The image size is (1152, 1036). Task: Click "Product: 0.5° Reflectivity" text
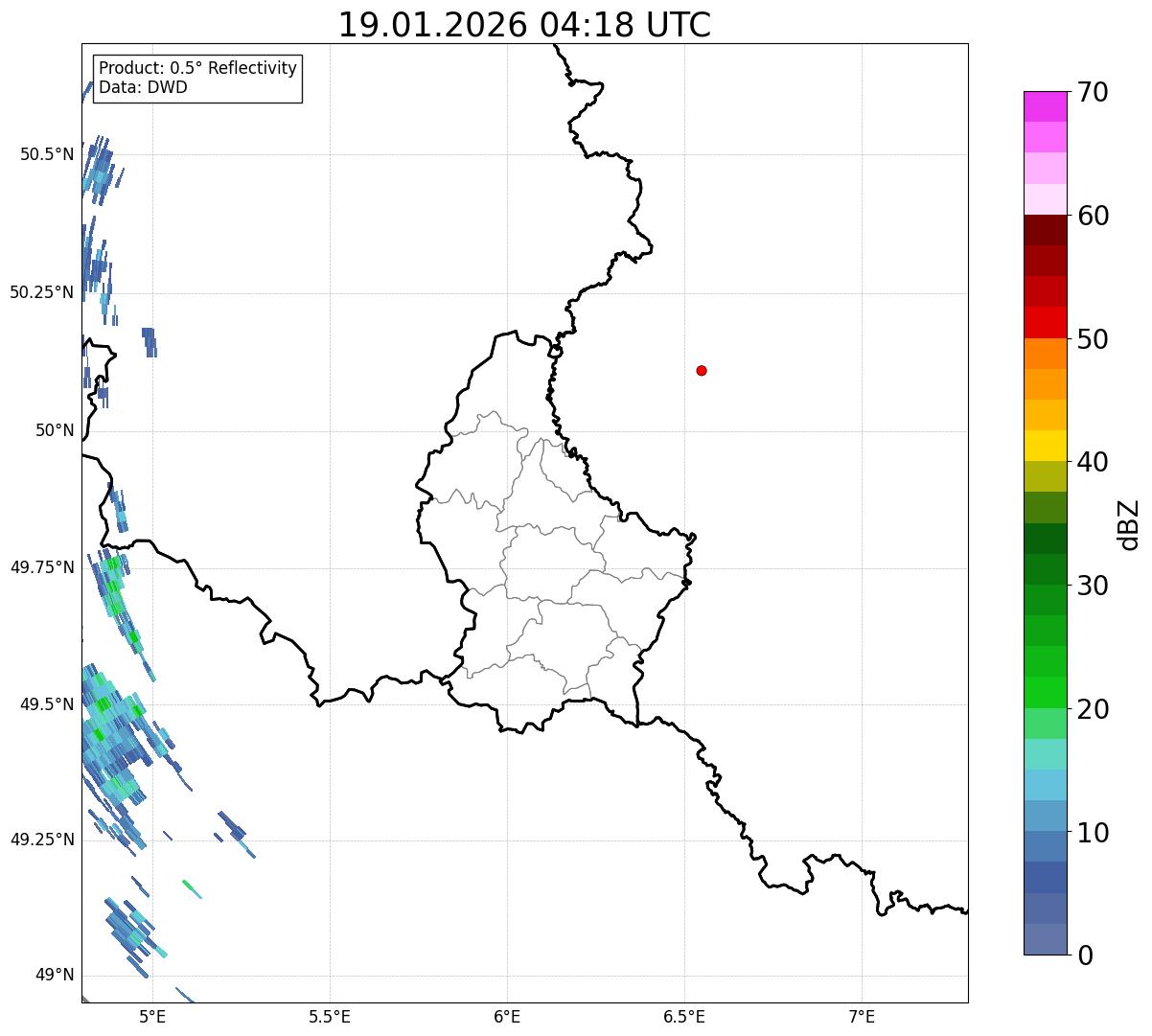pyautogui.click(x=197, y=68)
